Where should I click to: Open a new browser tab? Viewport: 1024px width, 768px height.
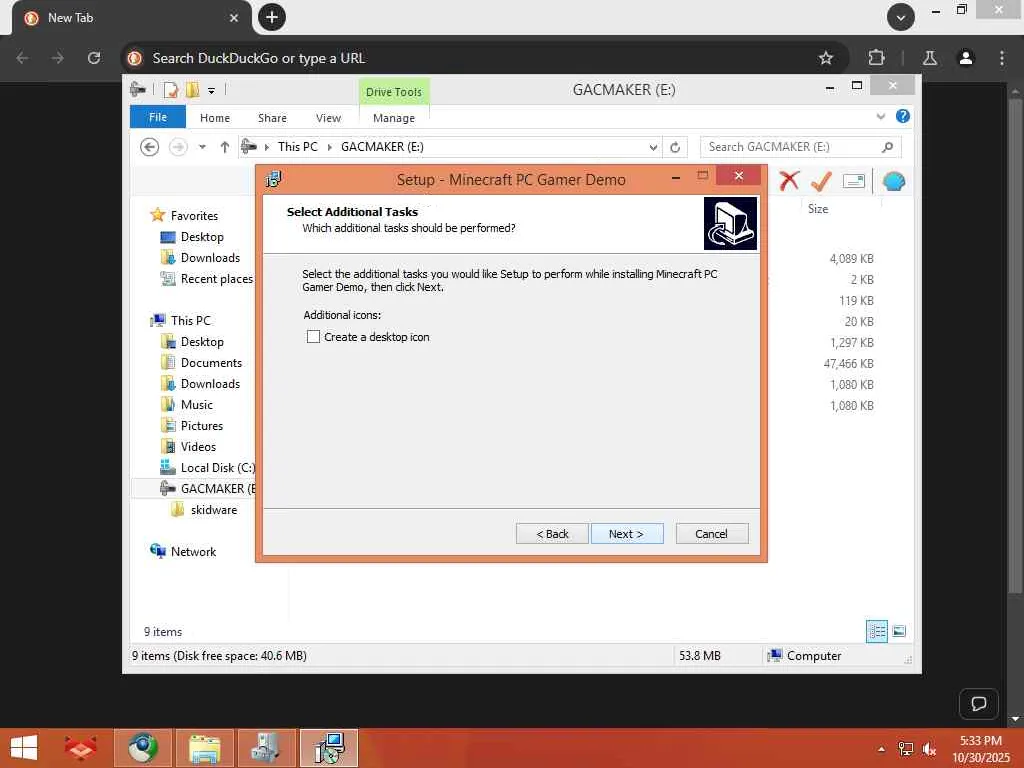pos(272,17)
